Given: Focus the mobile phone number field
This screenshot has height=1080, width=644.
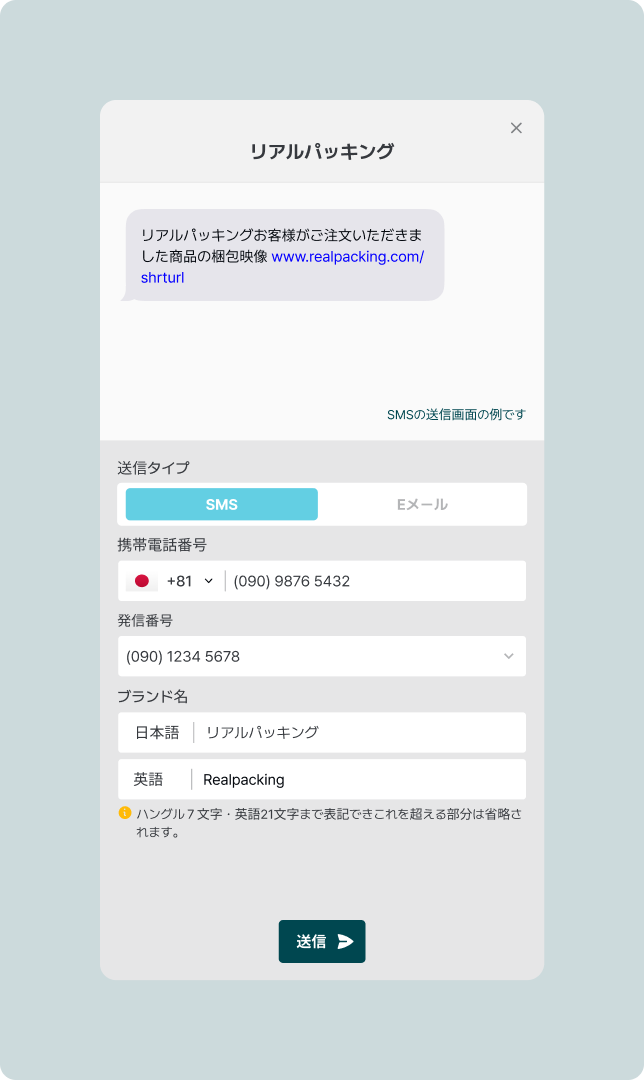Looking at the screenshot, I should click(x=375, y=581).
